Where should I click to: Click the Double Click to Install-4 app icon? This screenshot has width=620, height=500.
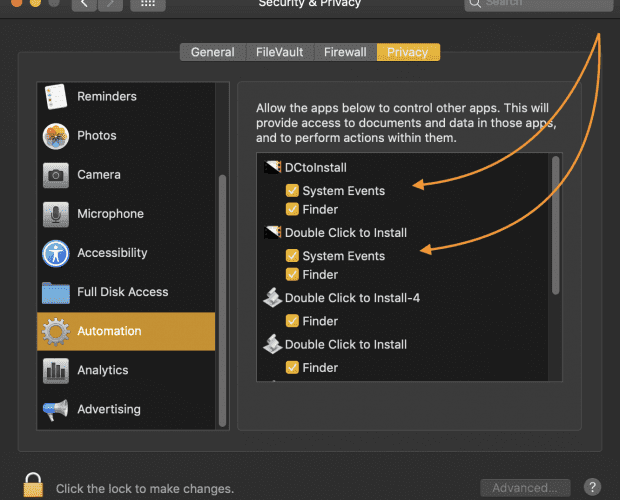tap(273, 298)
